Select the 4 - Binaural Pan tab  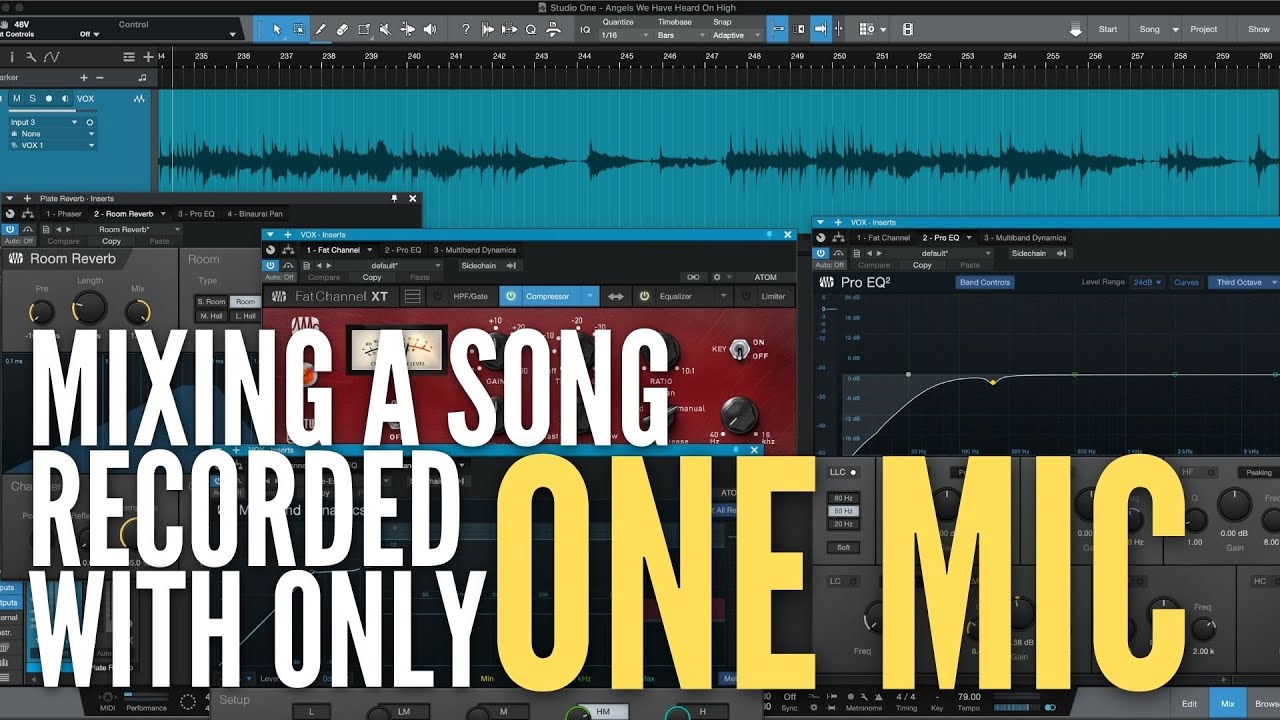coord(255,214)
